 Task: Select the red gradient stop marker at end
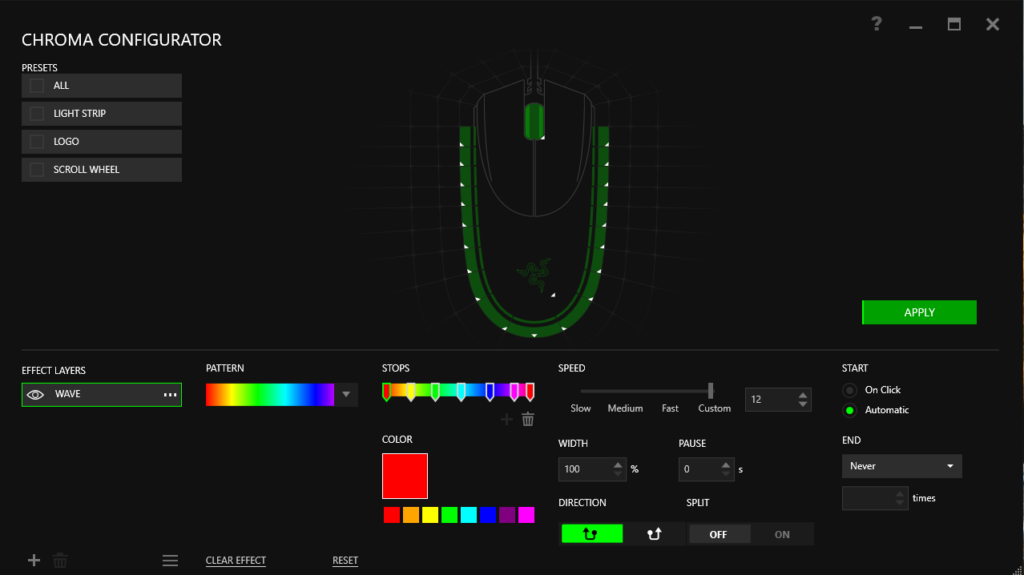pos(530,391)
